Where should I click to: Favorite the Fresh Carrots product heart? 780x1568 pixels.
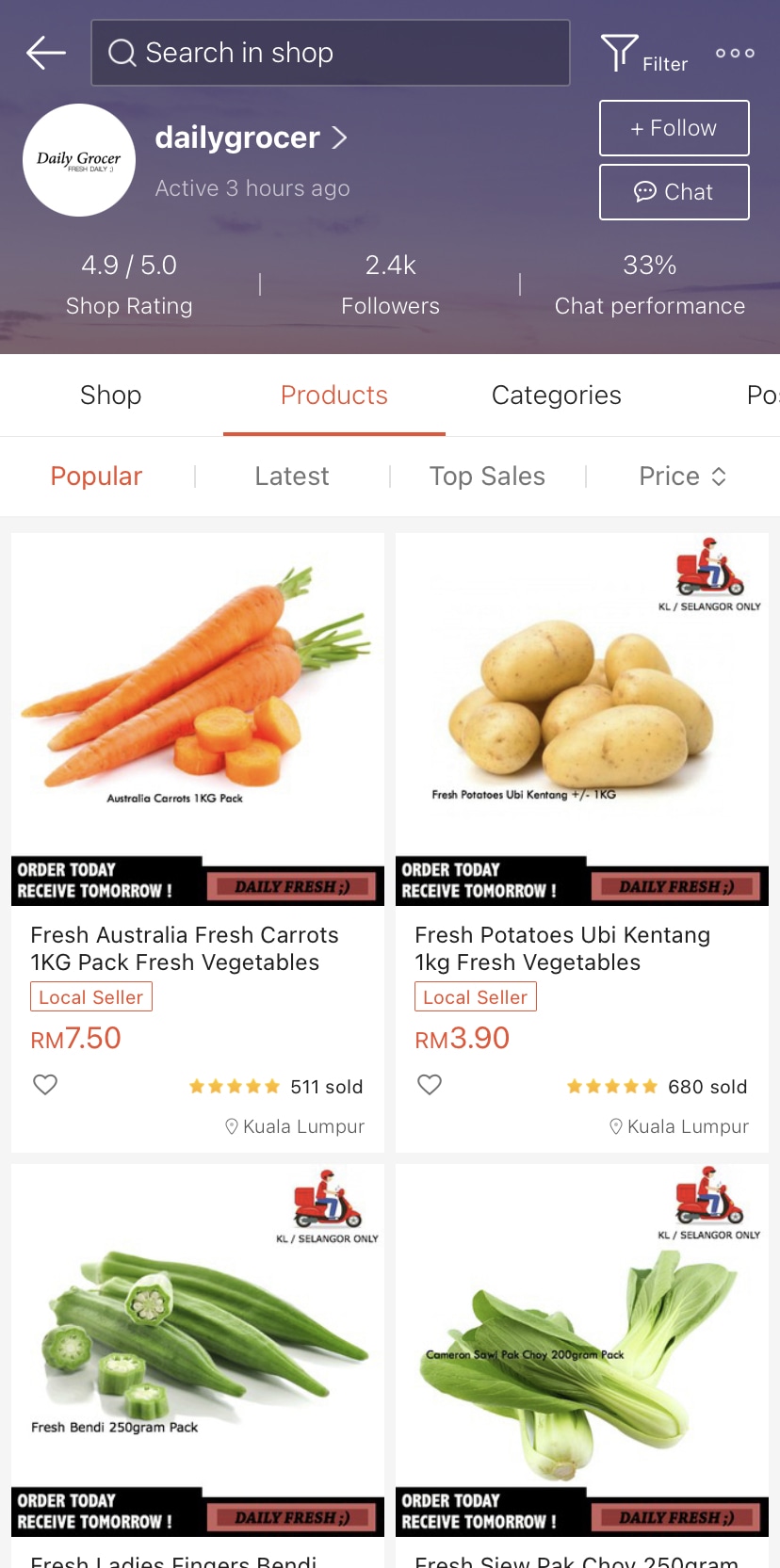(x=45, y=1085)
